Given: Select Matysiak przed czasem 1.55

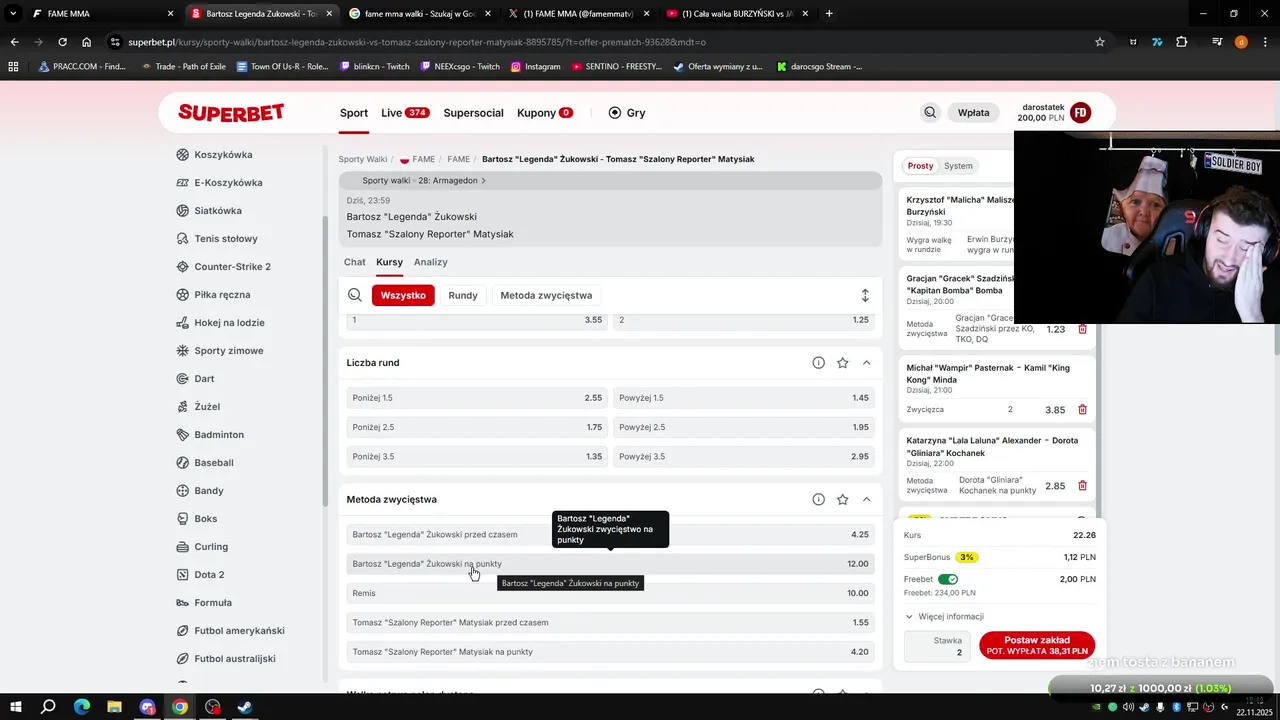Looking at the screenshot, I should click(x=610, y=622).
